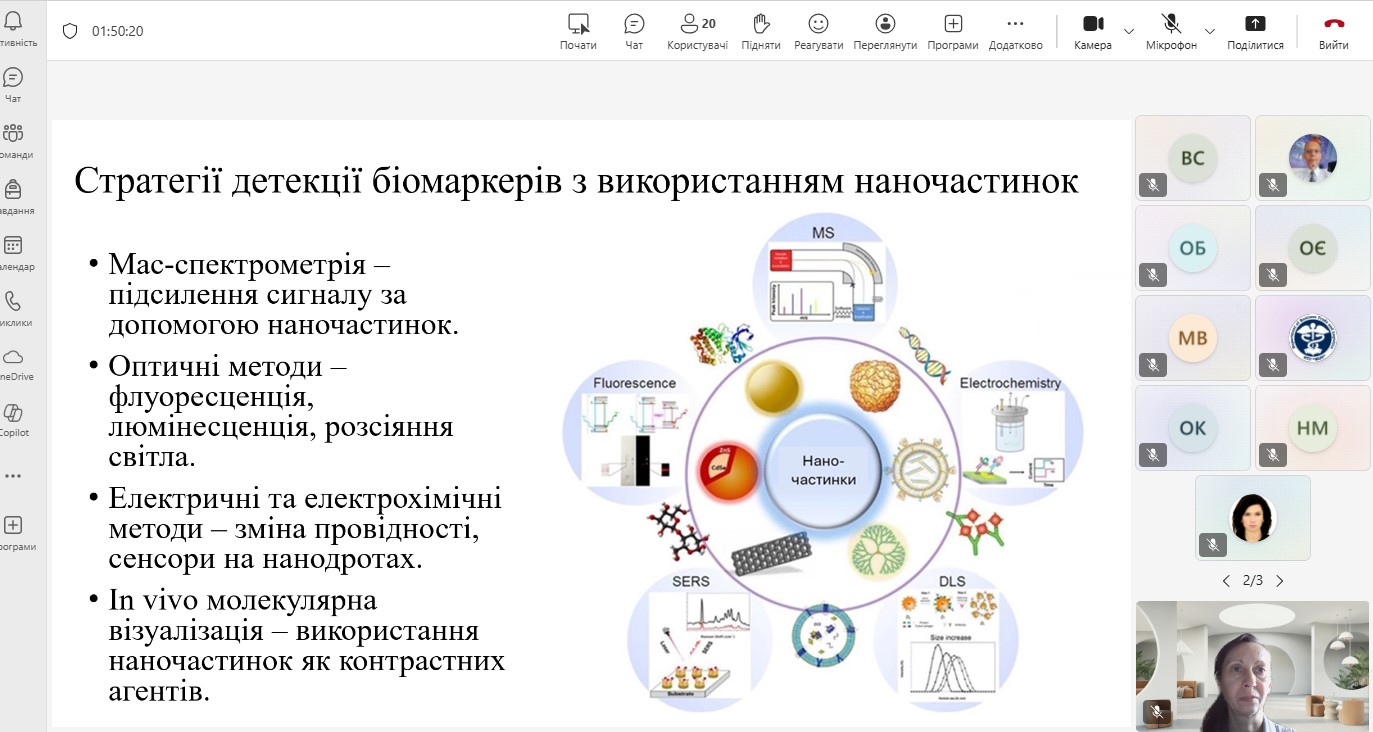The image size is (1373, 732).
Task: Select the МВ participant tile
Action: (1193, 338)
